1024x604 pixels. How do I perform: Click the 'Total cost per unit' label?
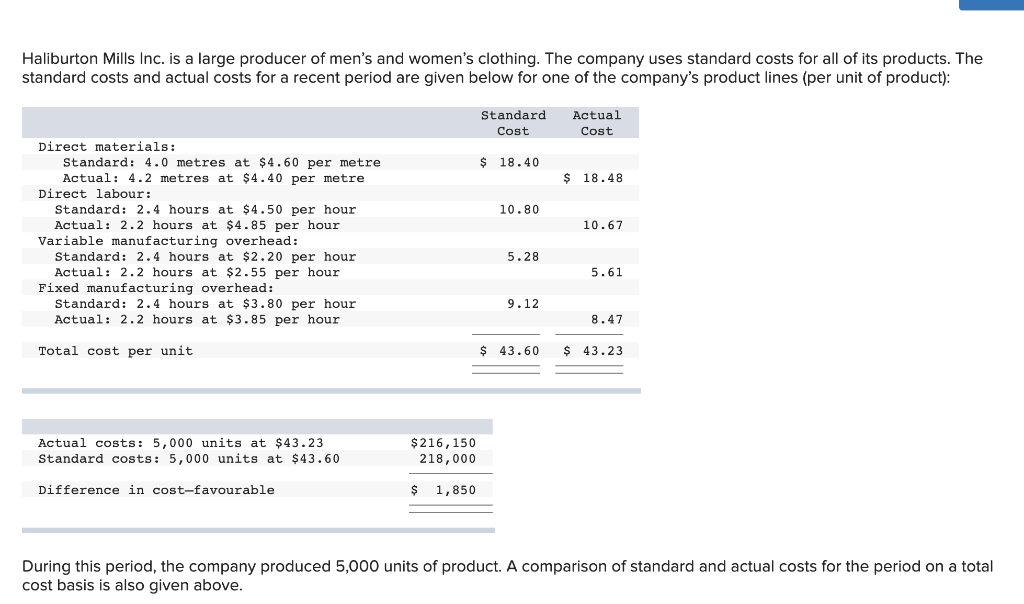coord(116,351)
